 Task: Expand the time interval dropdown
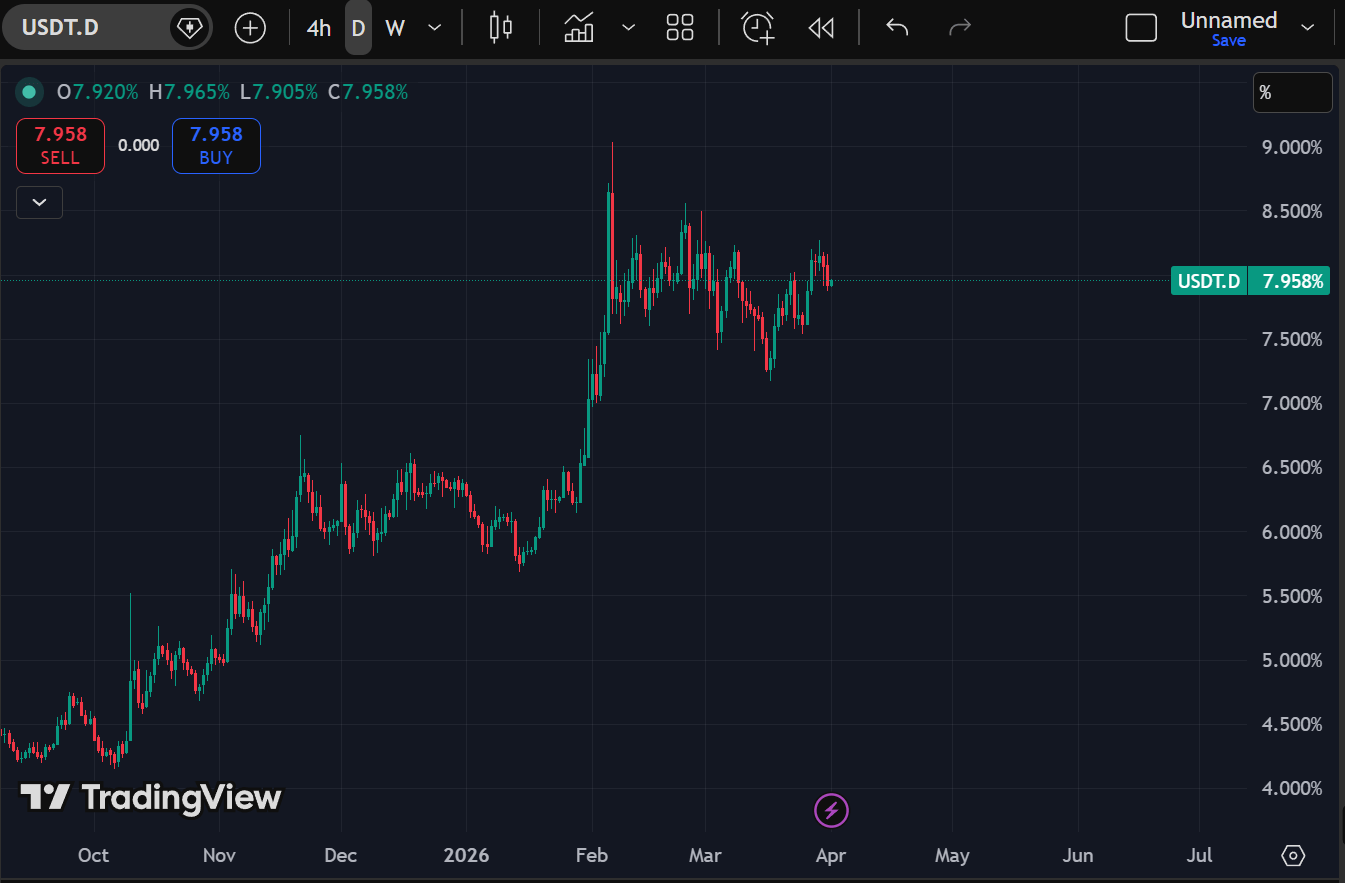[x=434, y=28]
